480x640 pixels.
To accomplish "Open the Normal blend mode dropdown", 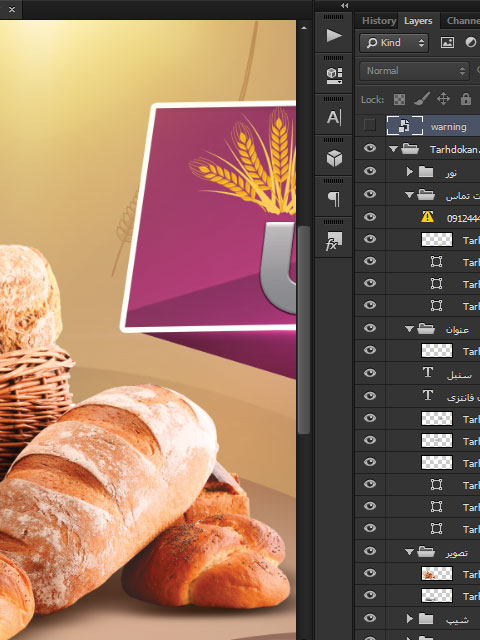I will tap(414, 71).
